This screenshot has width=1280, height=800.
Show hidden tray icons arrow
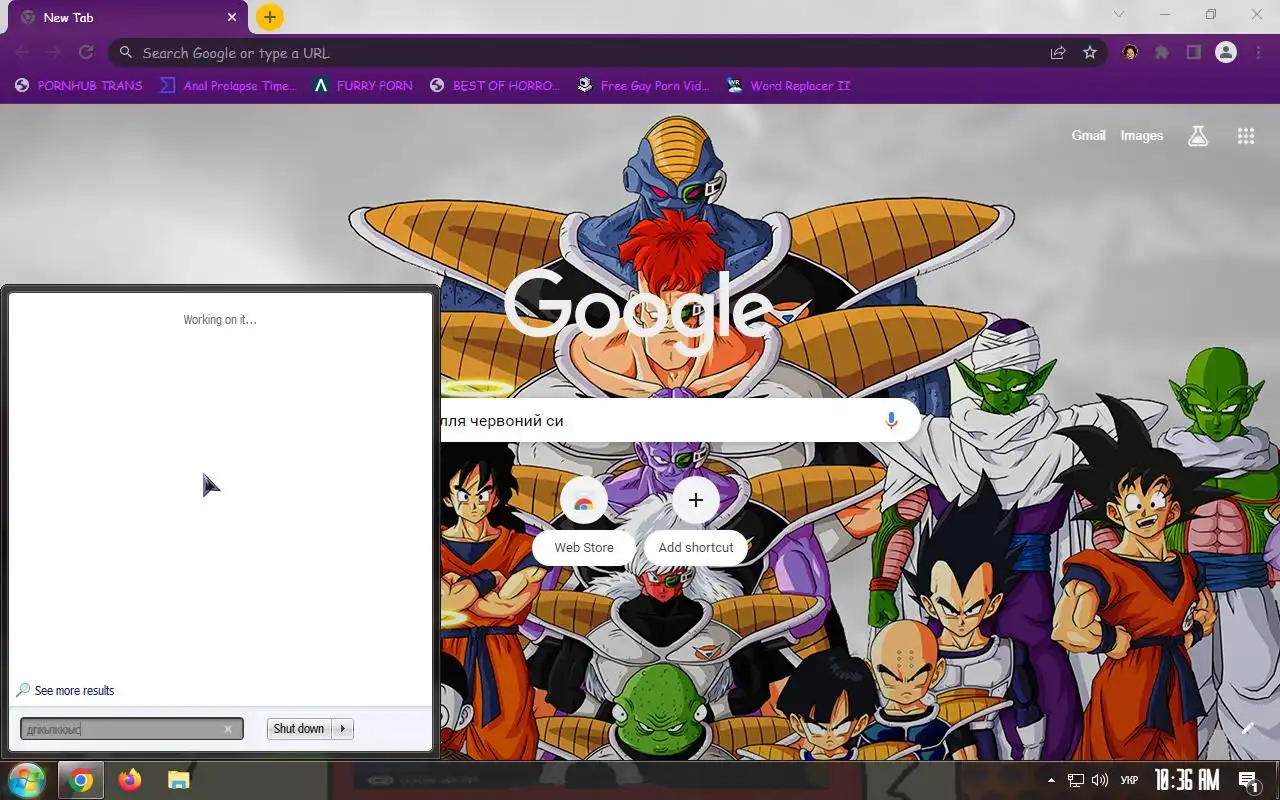point(1051,780)
